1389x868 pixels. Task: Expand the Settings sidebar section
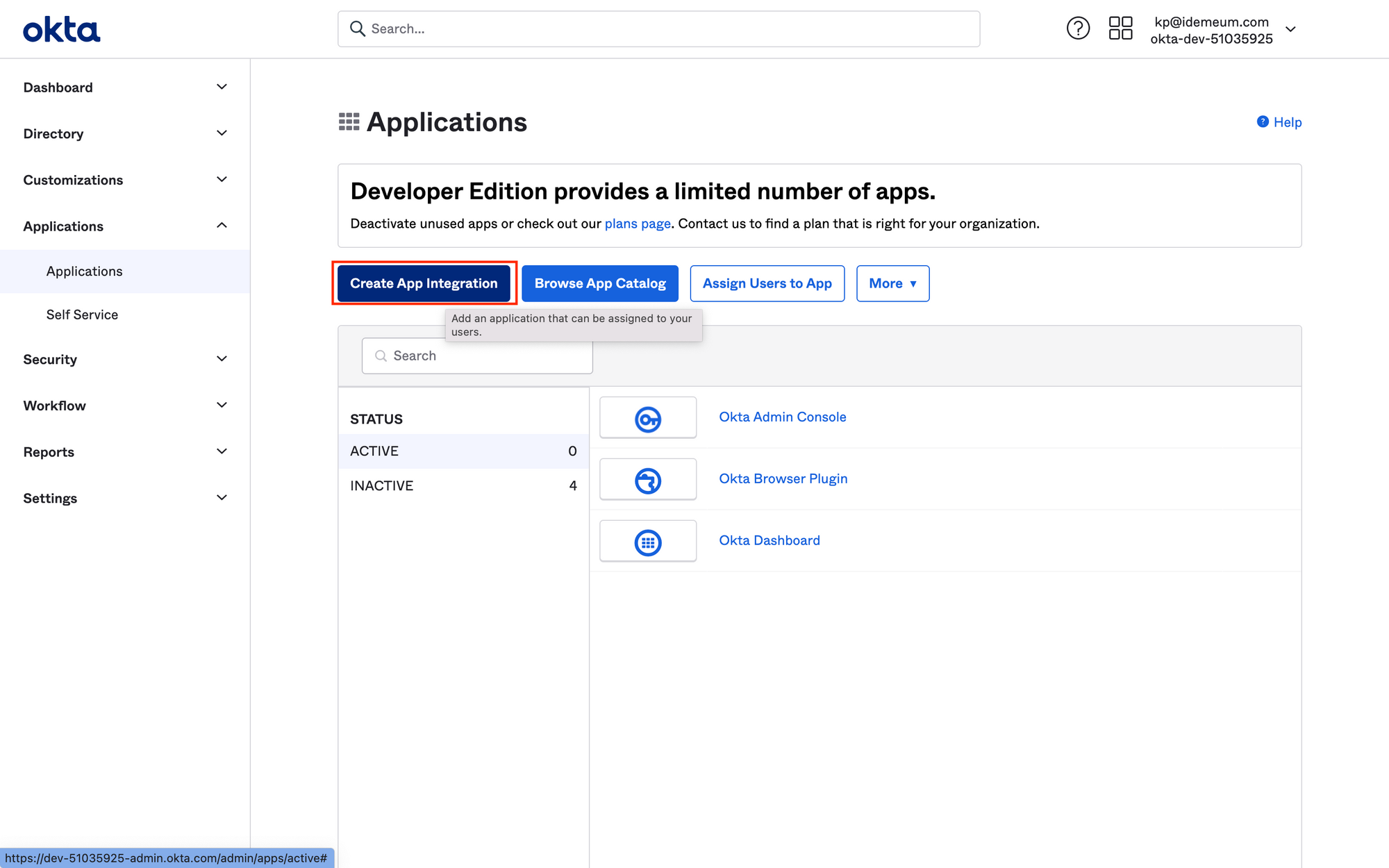[x=222, y=498]
